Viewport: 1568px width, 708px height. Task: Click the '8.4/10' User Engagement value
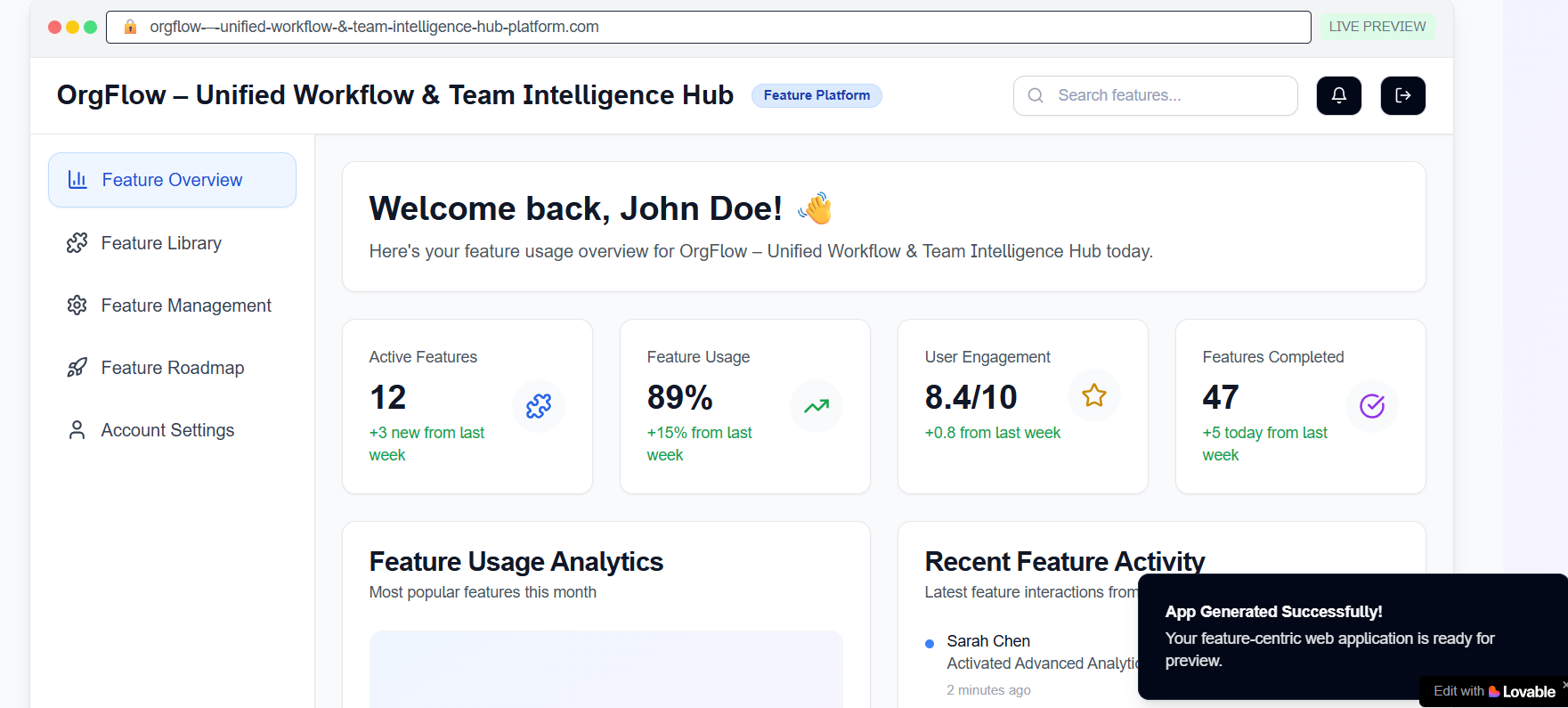(971, 397)
